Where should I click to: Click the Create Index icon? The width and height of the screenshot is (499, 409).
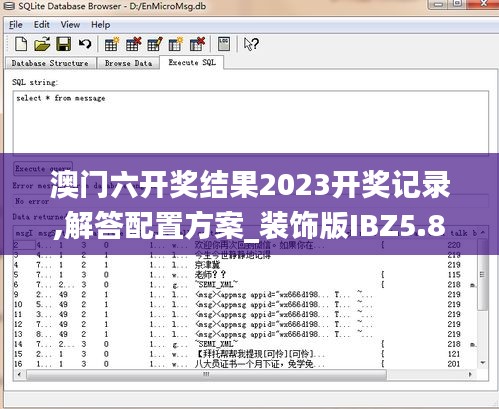(x=176, y=44)
